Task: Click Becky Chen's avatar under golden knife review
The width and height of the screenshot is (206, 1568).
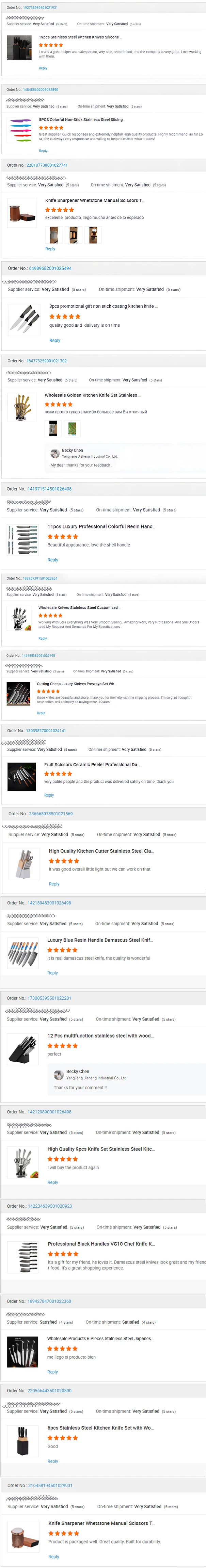Action: click(x=55, y=453)
